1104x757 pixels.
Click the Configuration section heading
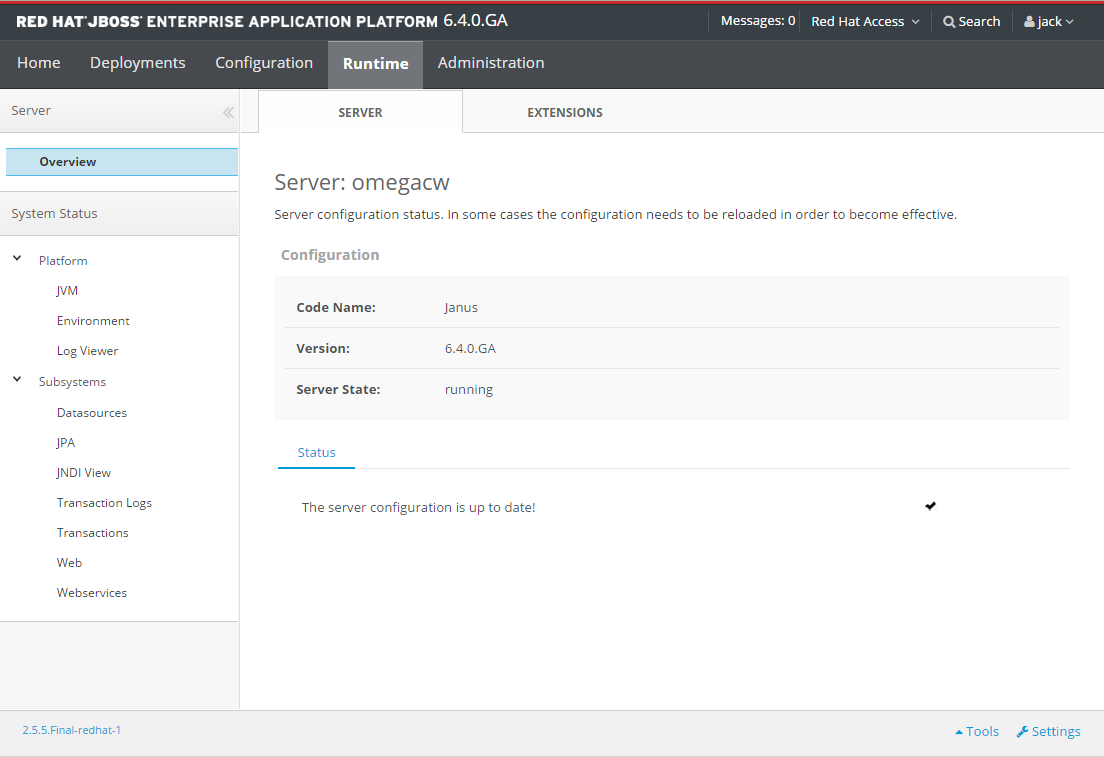(330, 255)
